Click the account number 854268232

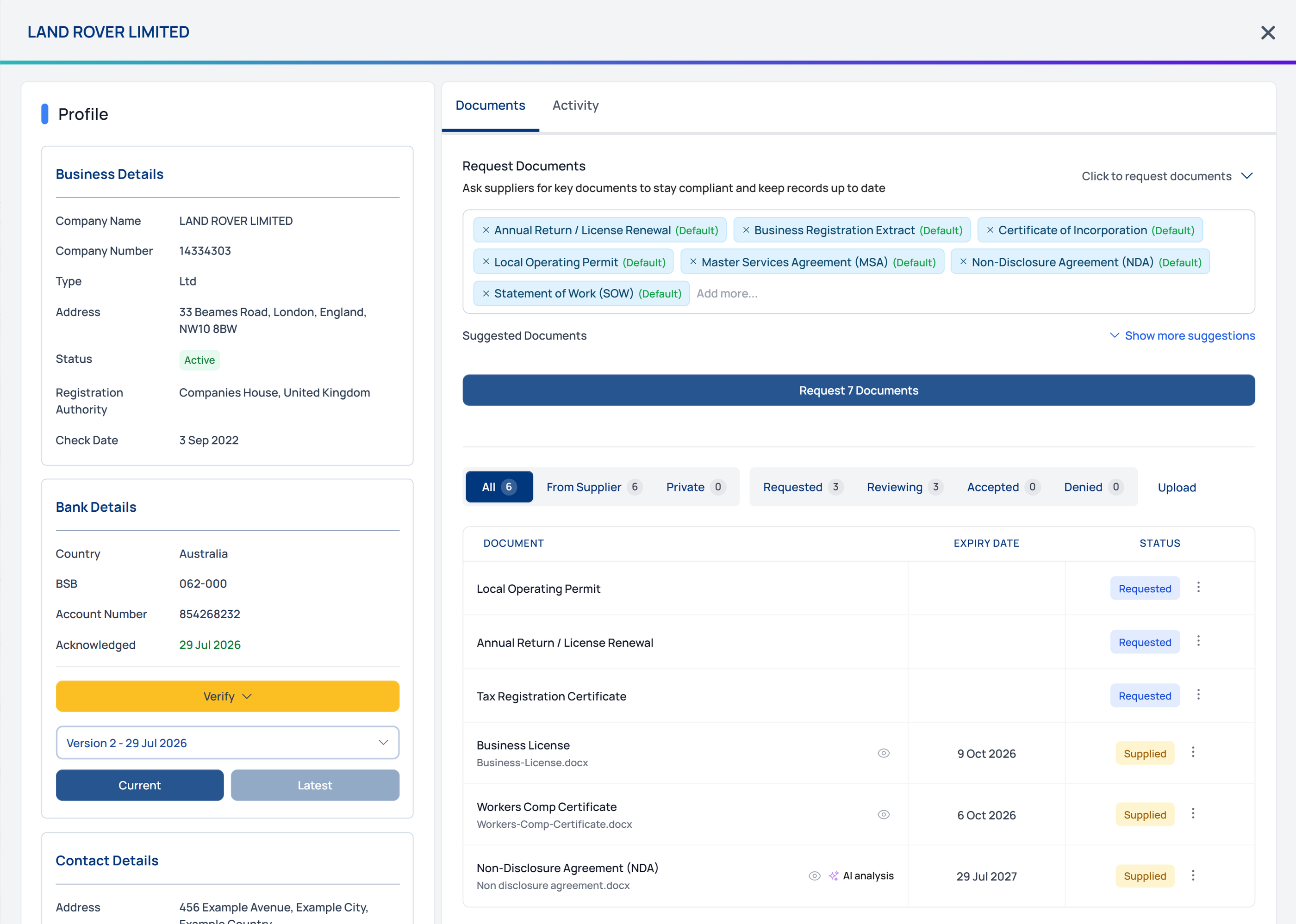click(x=210, y=614)
